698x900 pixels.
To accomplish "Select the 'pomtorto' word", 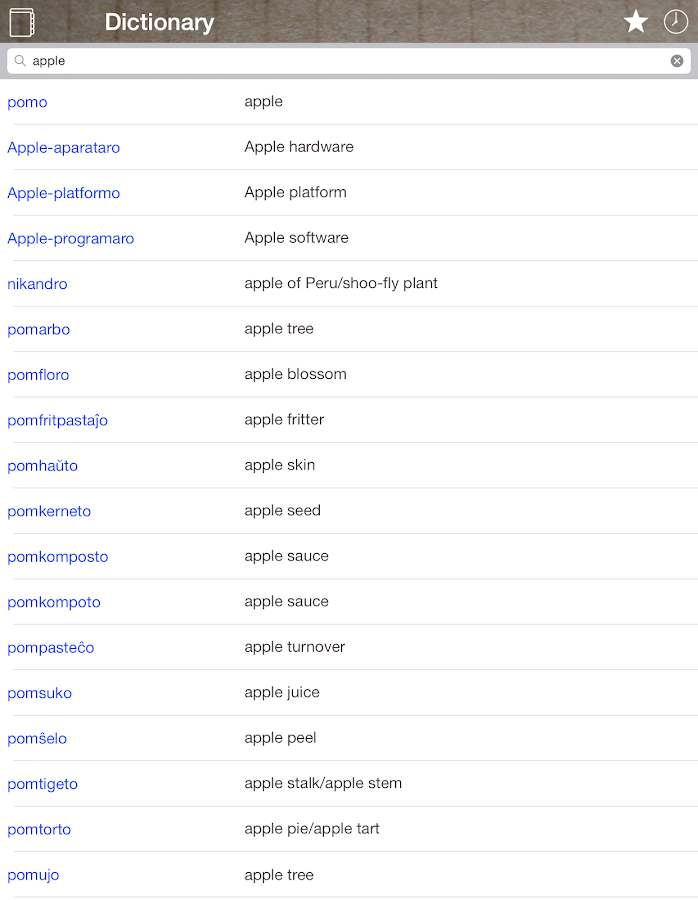I will 39,829.
